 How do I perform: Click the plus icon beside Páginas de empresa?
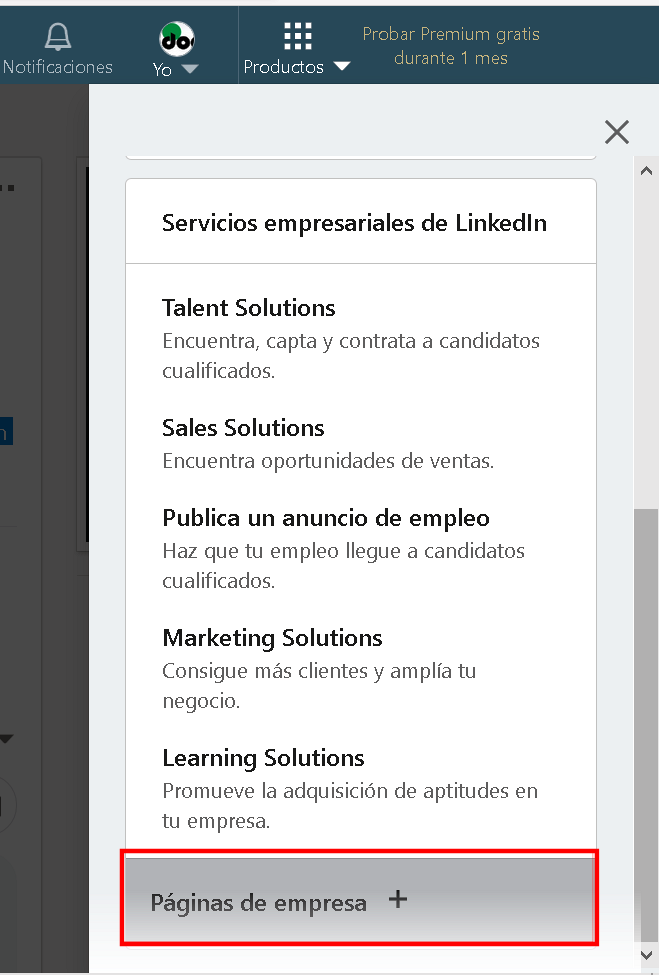398,899
